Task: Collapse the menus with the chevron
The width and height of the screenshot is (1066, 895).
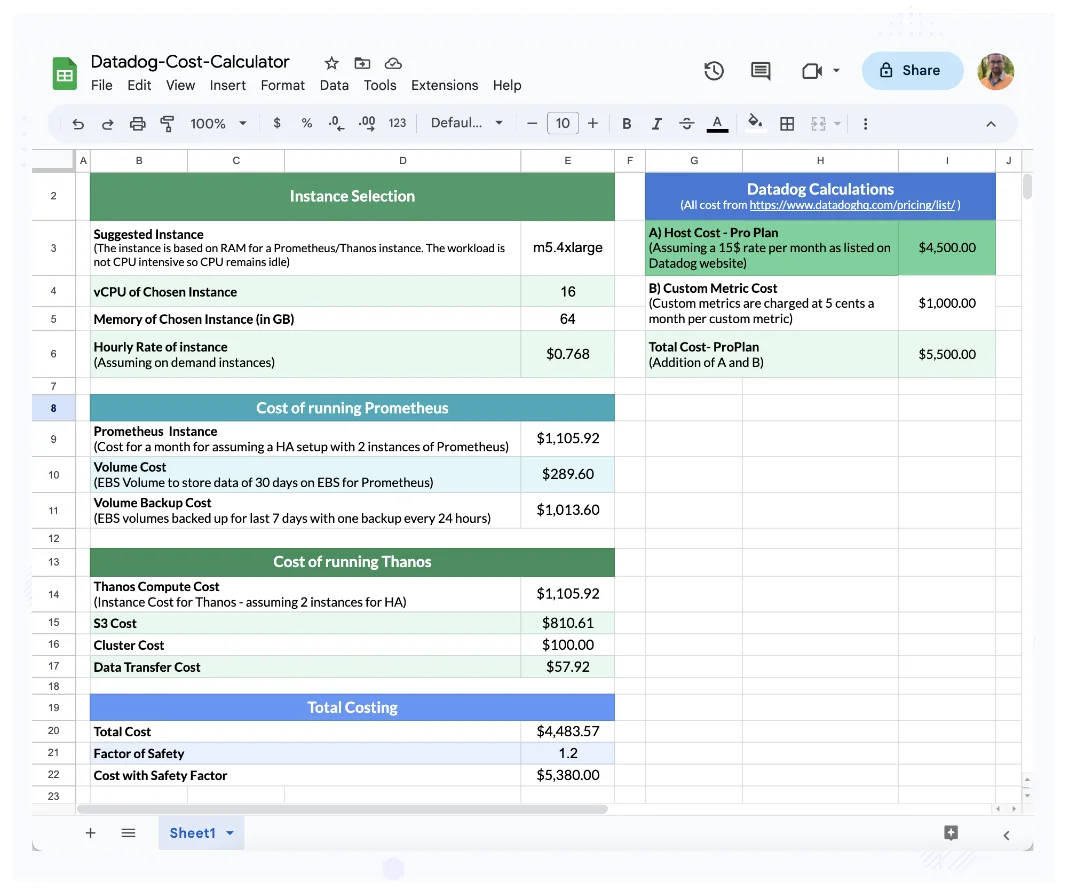Action: pyautogui.click(x=991, y=124)
